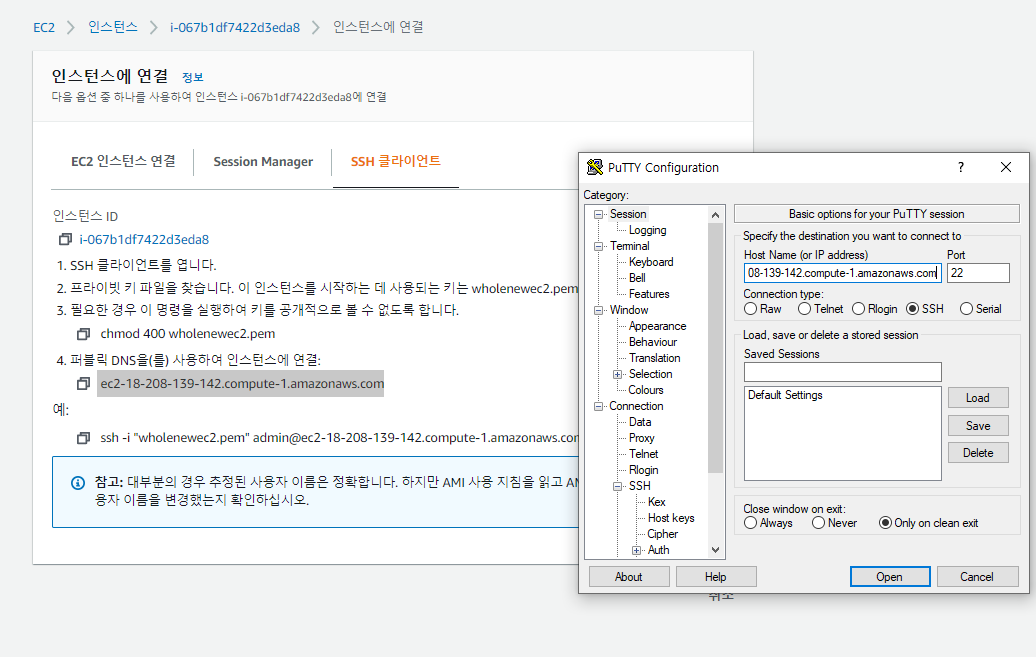
Task: Click the Open button in PuTTY
Action: tap(889, 577)
